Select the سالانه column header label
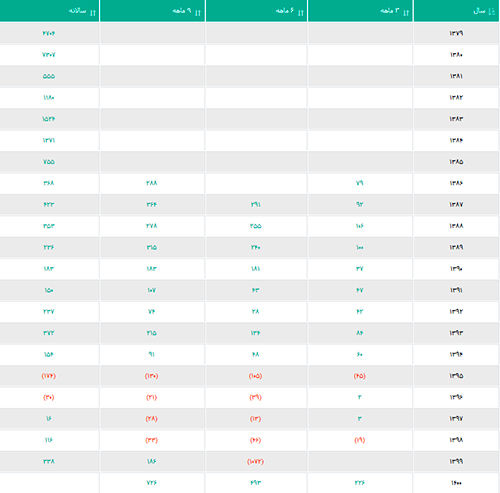This screenshot has height=493, width=500. tap(78, 11)
